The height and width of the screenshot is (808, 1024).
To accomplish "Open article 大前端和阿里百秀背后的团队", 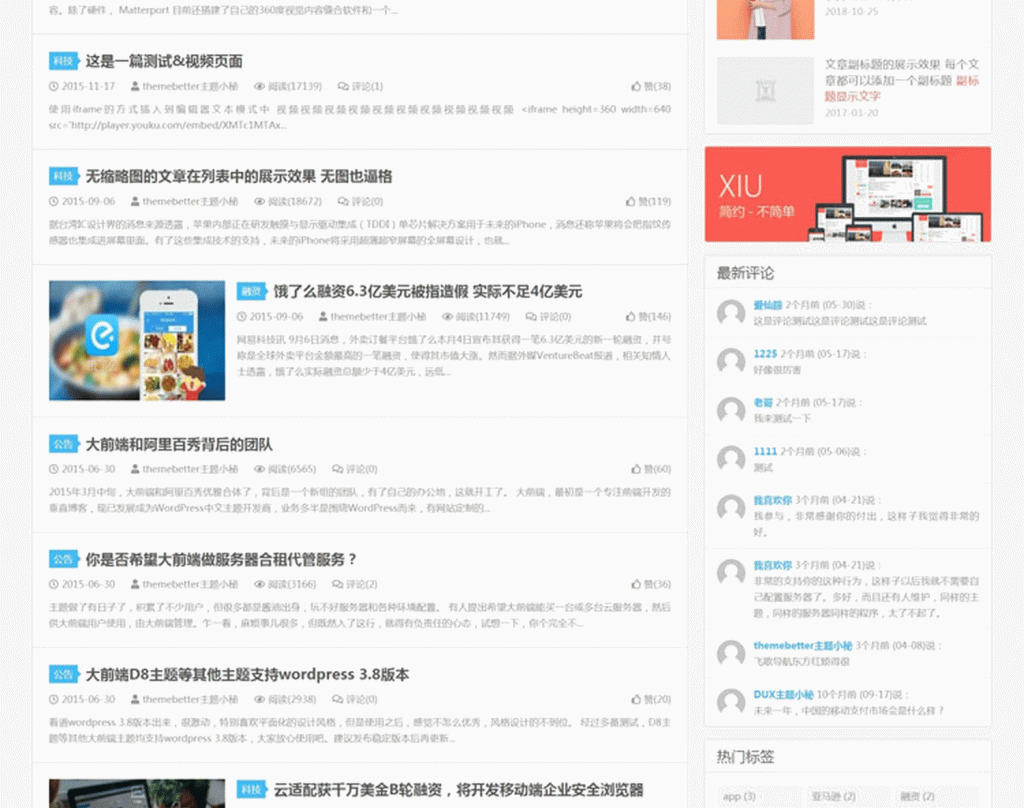I will pos(179,445).
